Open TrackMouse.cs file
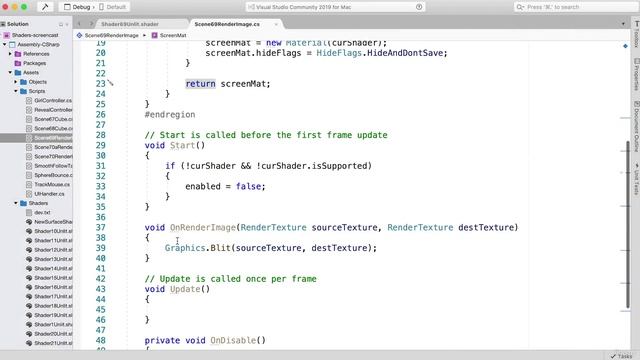 (x=51, y=184)
